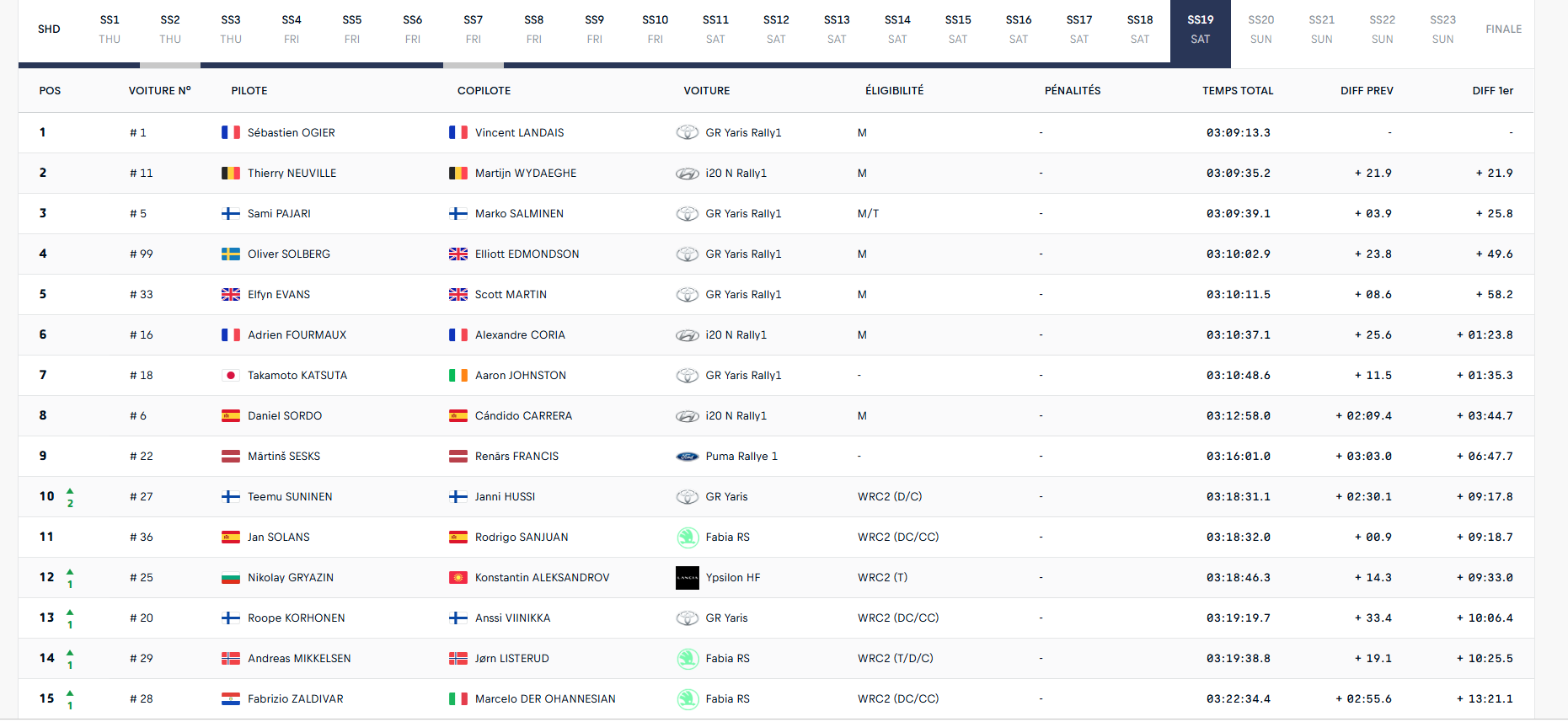Select the SS7 FRI stage tab

point(474,29)
